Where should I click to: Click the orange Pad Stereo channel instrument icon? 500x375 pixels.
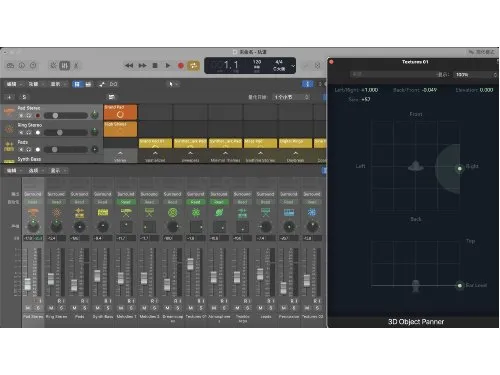click(x=33, y=212)
